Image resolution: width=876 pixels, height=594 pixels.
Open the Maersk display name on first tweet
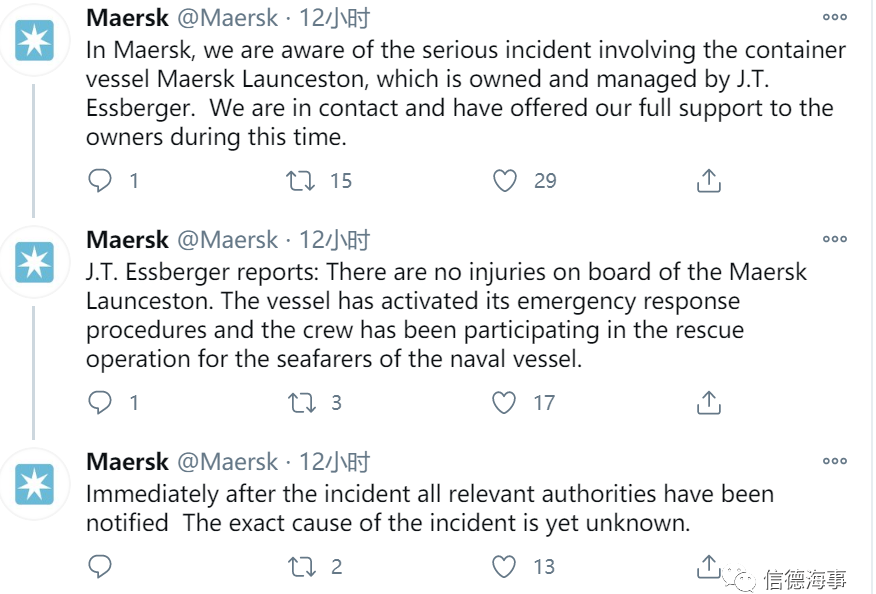[127, 18]
